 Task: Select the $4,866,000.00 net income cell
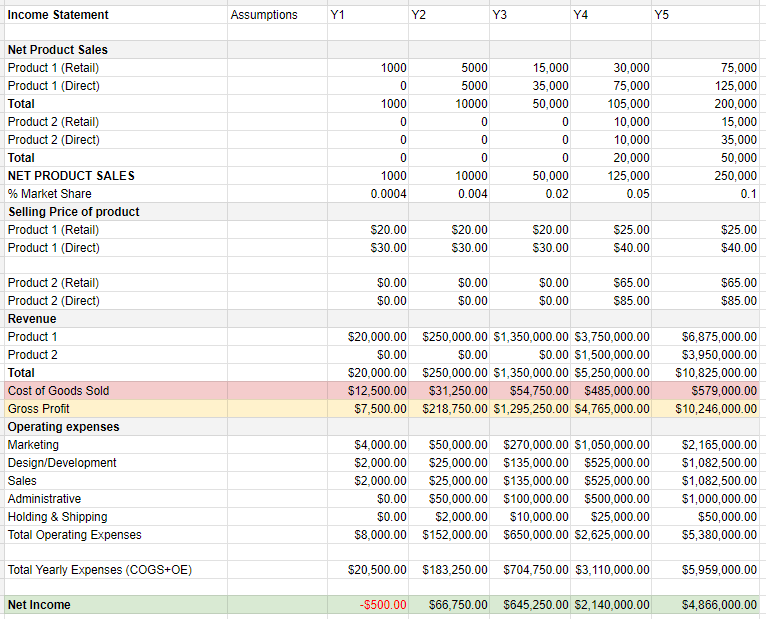click(x=705, y=605)
